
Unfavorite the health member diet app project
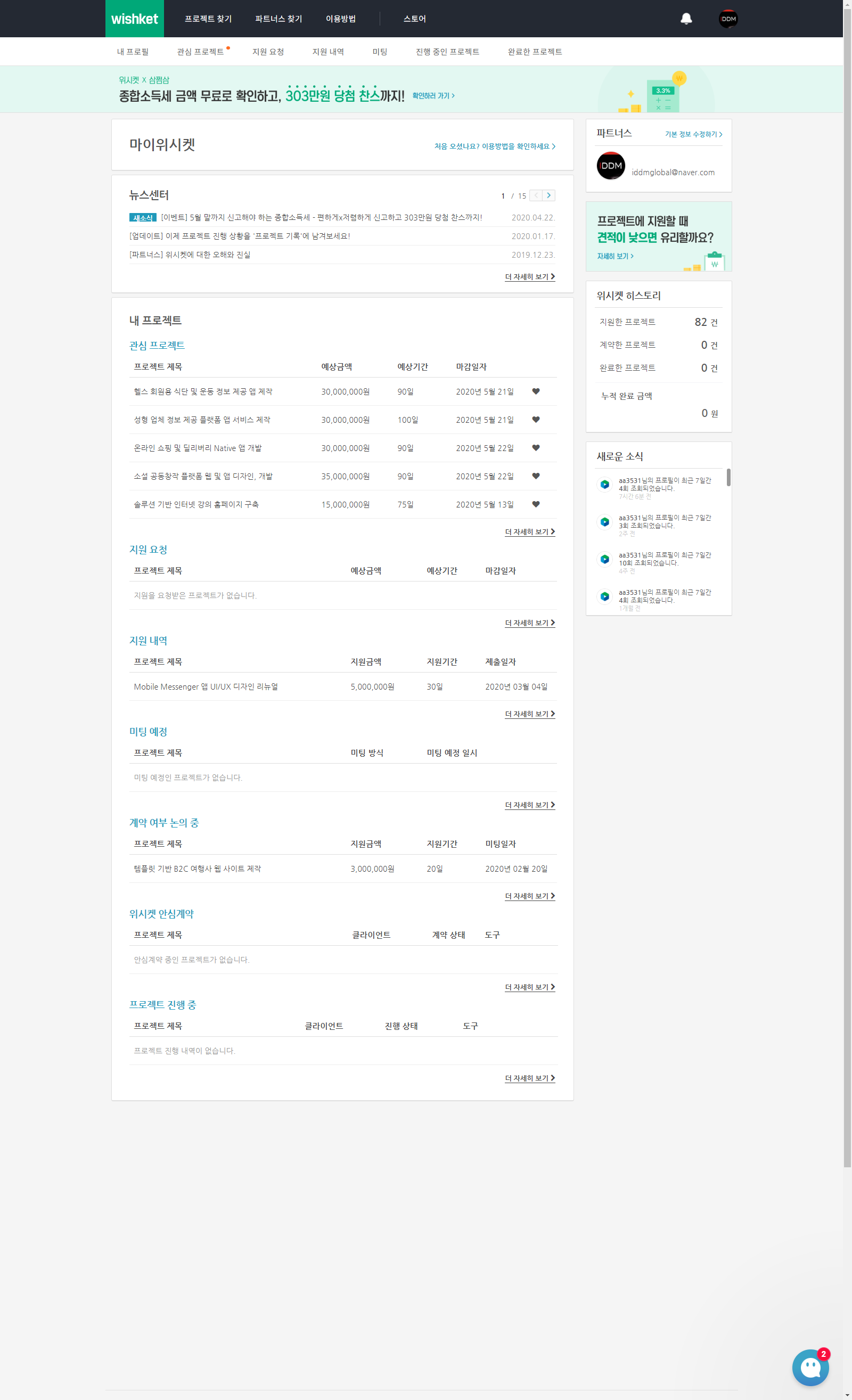(x=536, y=391)
